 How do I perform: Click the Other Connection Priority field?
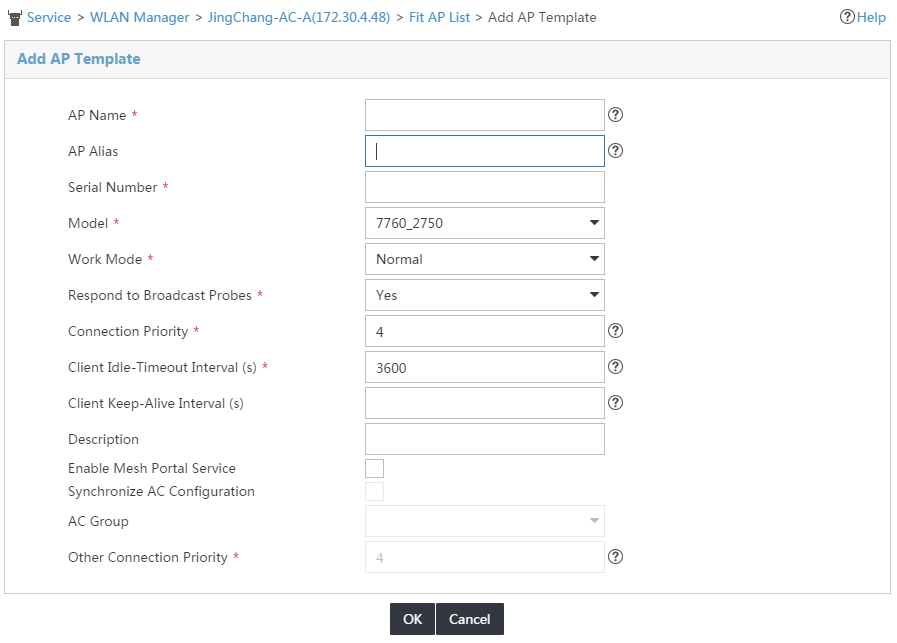(485, 557)
